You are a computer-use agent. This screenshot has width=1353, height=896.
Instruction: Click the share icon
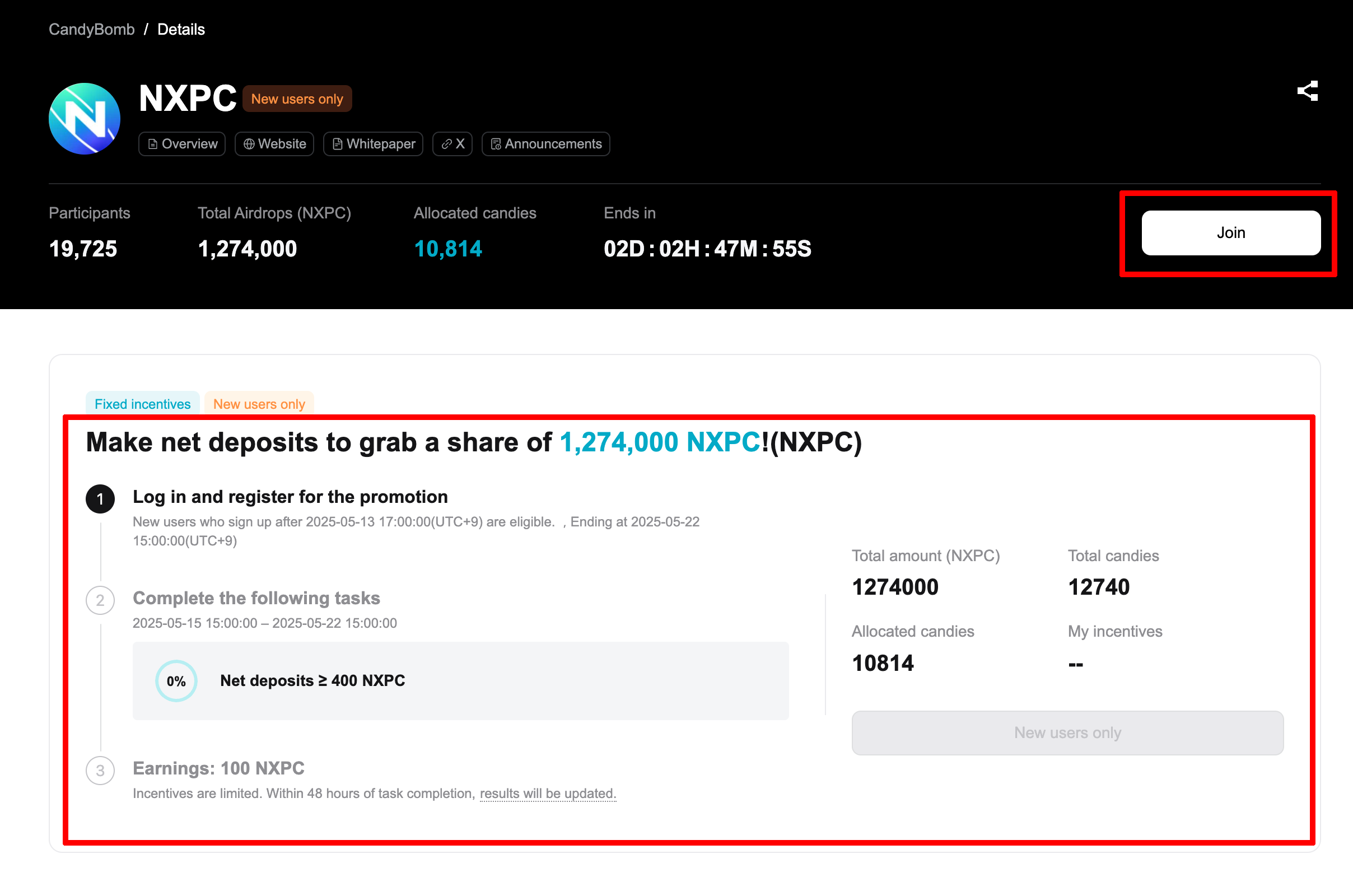coord(1307,91)
